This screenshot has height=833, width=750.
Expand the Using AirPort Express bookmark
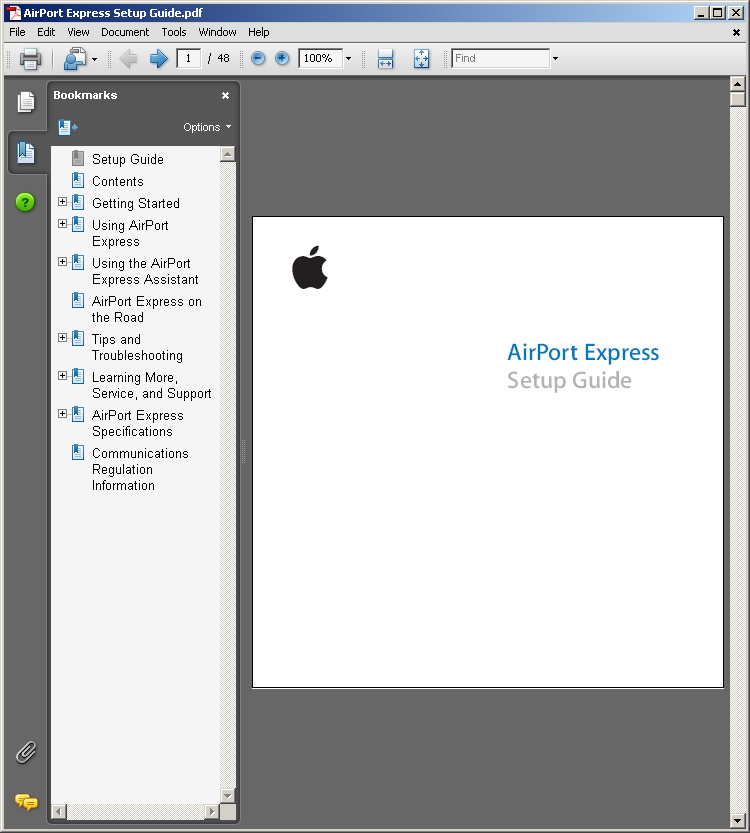63,224
